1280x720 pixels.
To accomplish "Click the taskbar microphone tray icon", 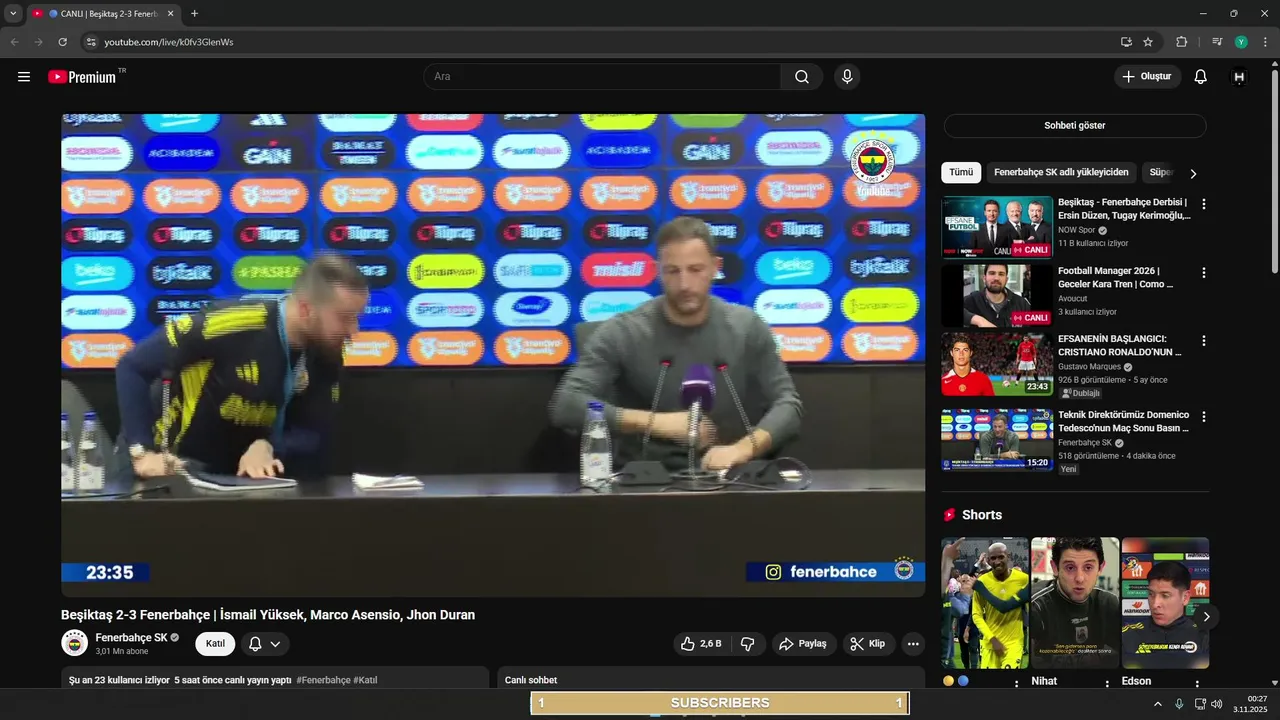I will click(1179, 704).
